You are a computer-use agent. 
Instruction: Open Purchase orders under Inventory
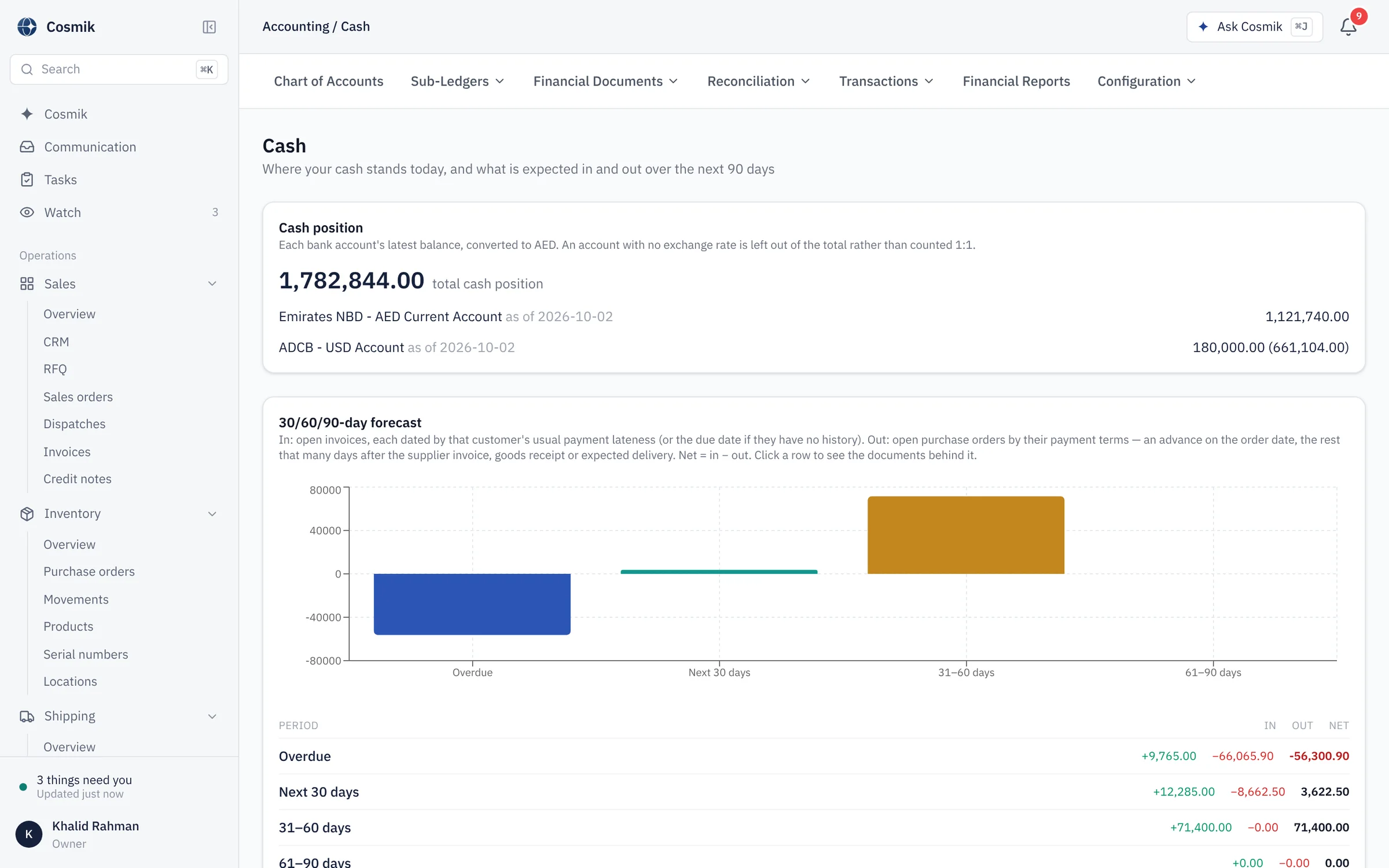(89, 572)
